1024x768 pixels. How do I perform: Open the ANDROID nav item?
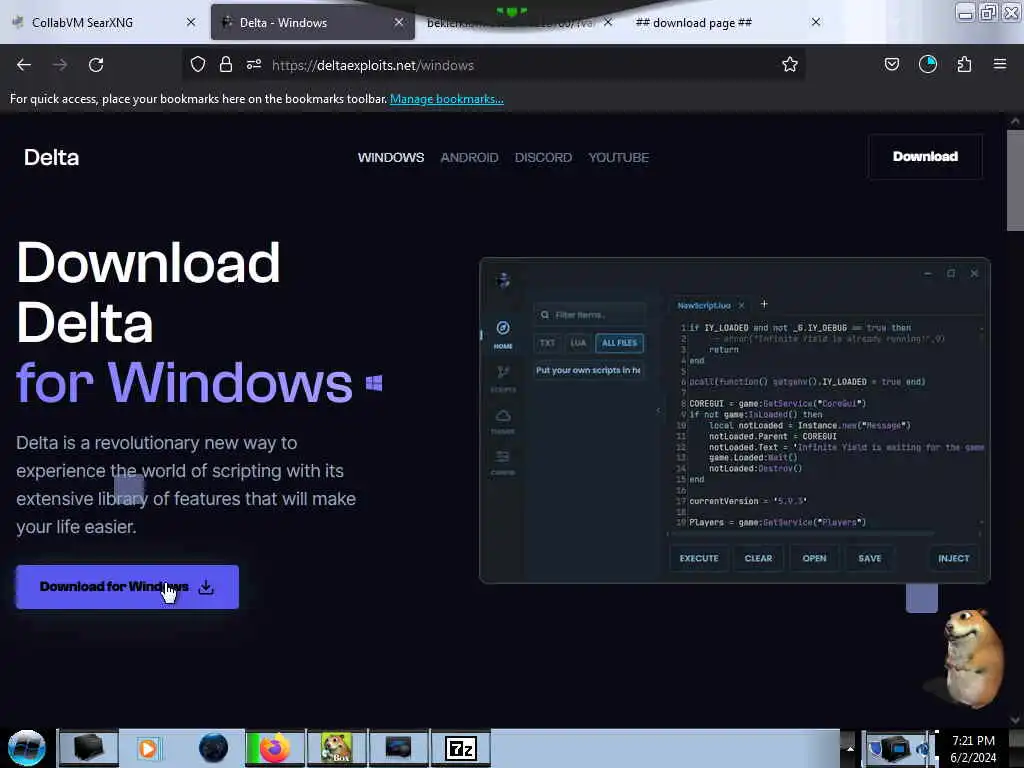pos(469,157)
